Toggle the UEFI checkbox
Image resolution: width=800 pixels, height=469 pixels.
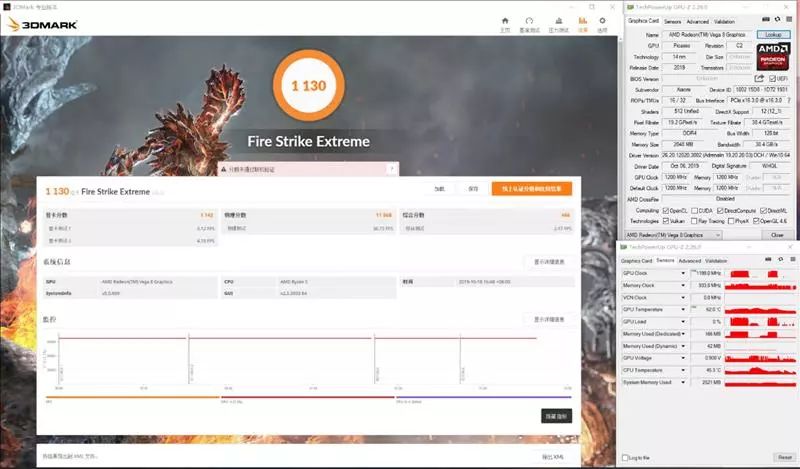pos(772,79)
